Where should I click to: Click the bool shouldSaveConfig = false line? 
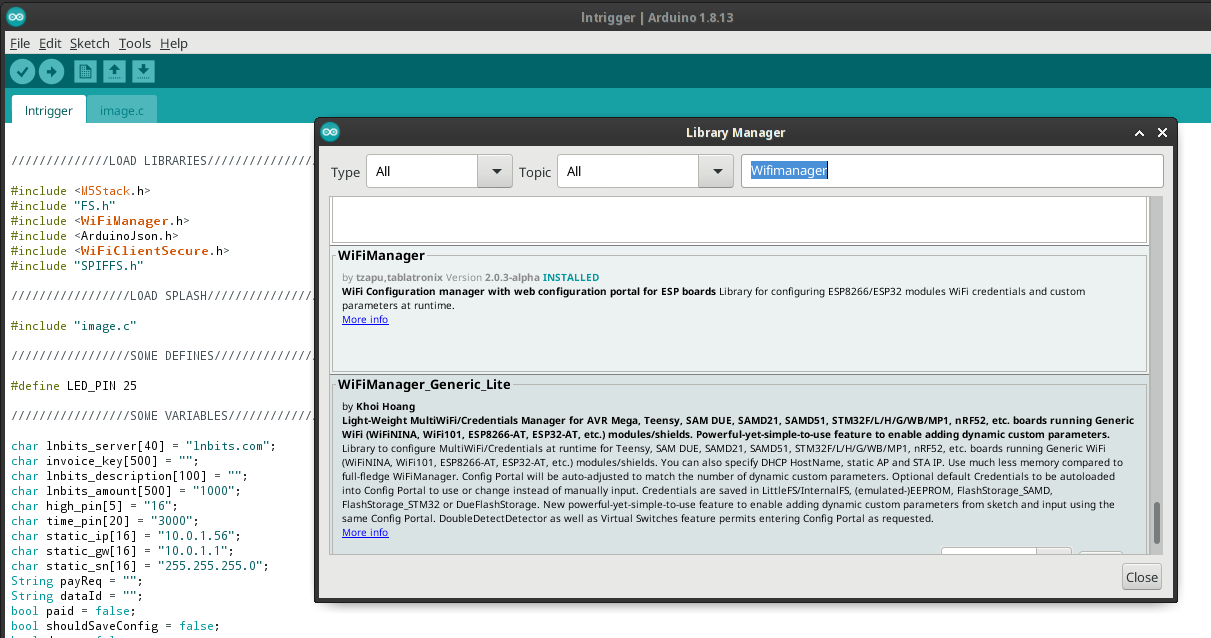(114, 625)
